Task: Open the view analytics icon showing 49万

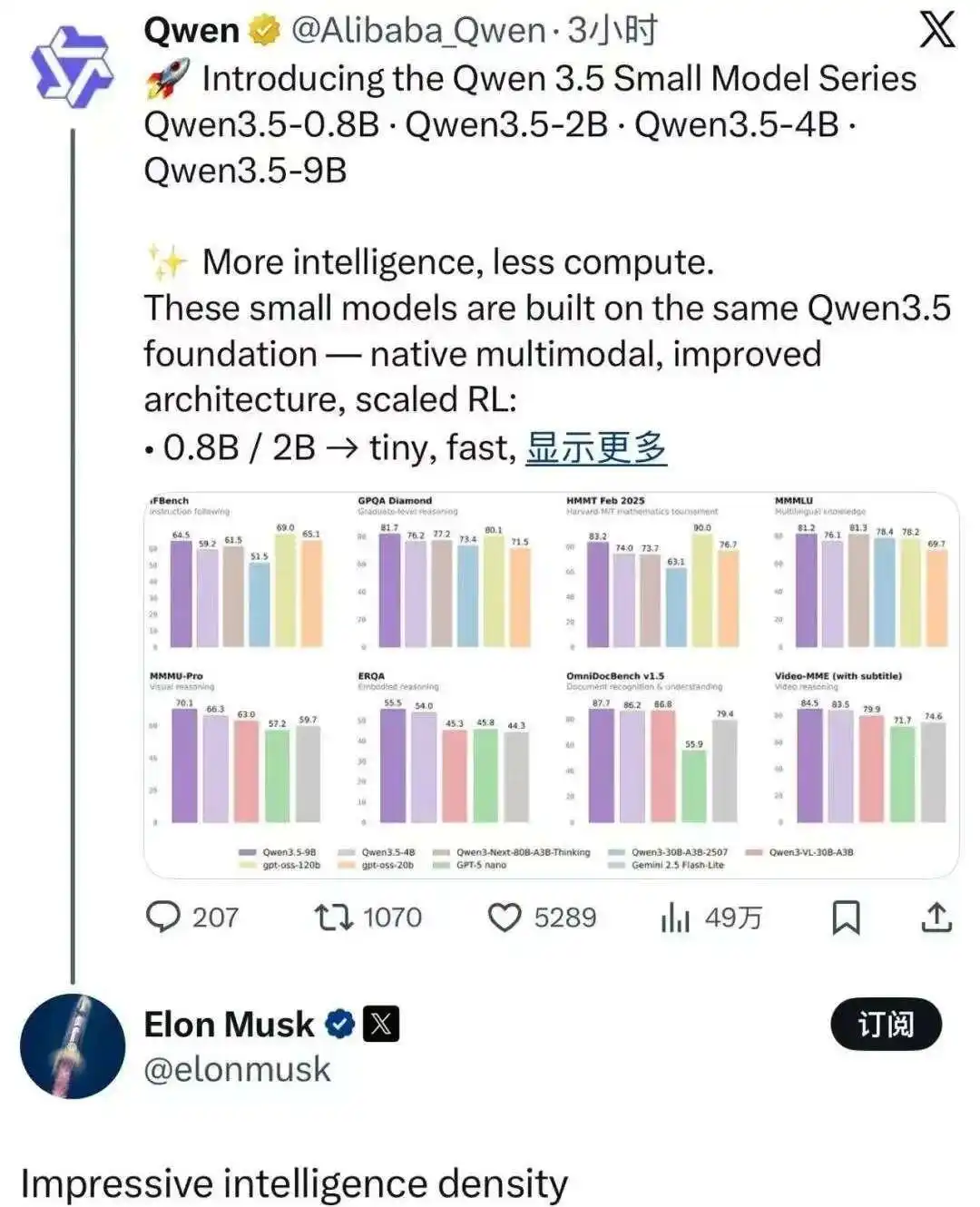Action: coord(674,918)
